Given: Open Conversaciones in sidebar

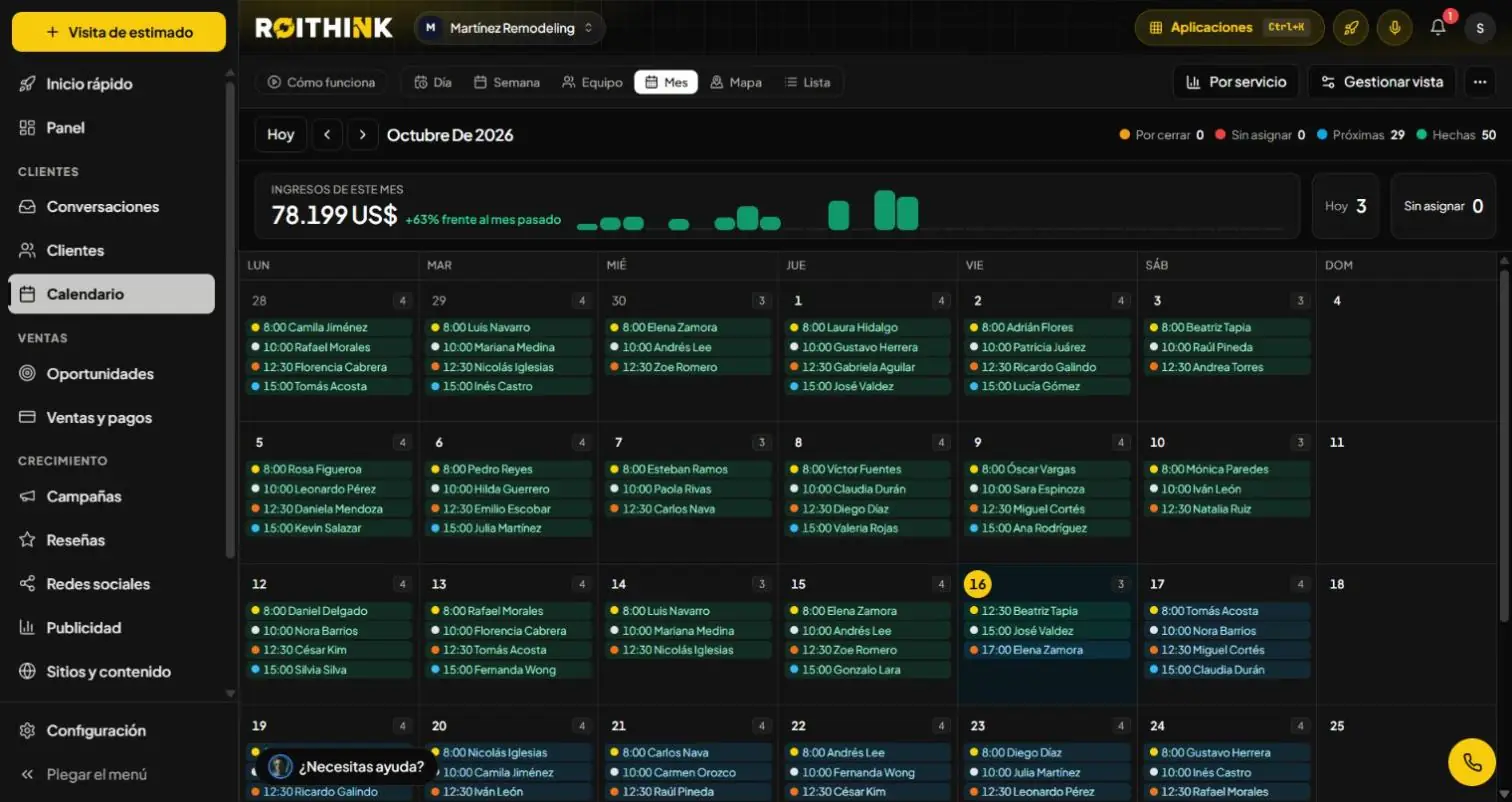Looking at the screenshot, I should pyautogui.click(x=112, y=207).
